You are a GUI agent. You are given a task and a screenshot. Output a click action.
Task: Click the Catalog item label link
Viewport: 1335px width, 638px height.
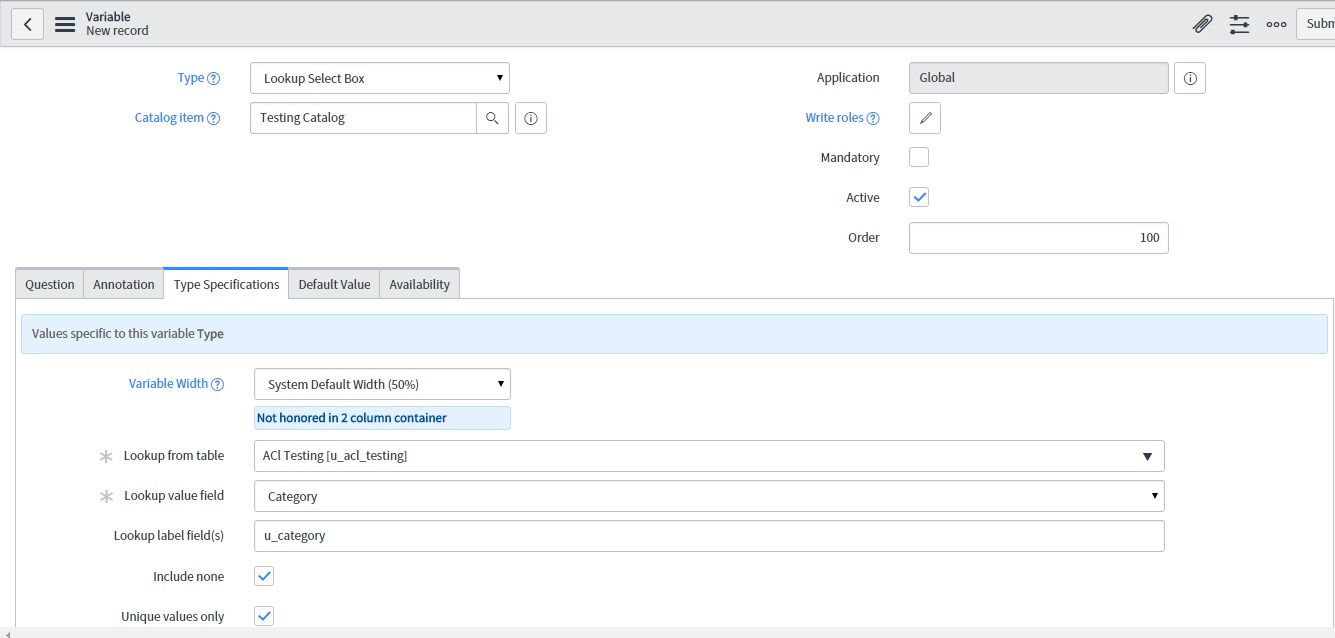point(169,118)
